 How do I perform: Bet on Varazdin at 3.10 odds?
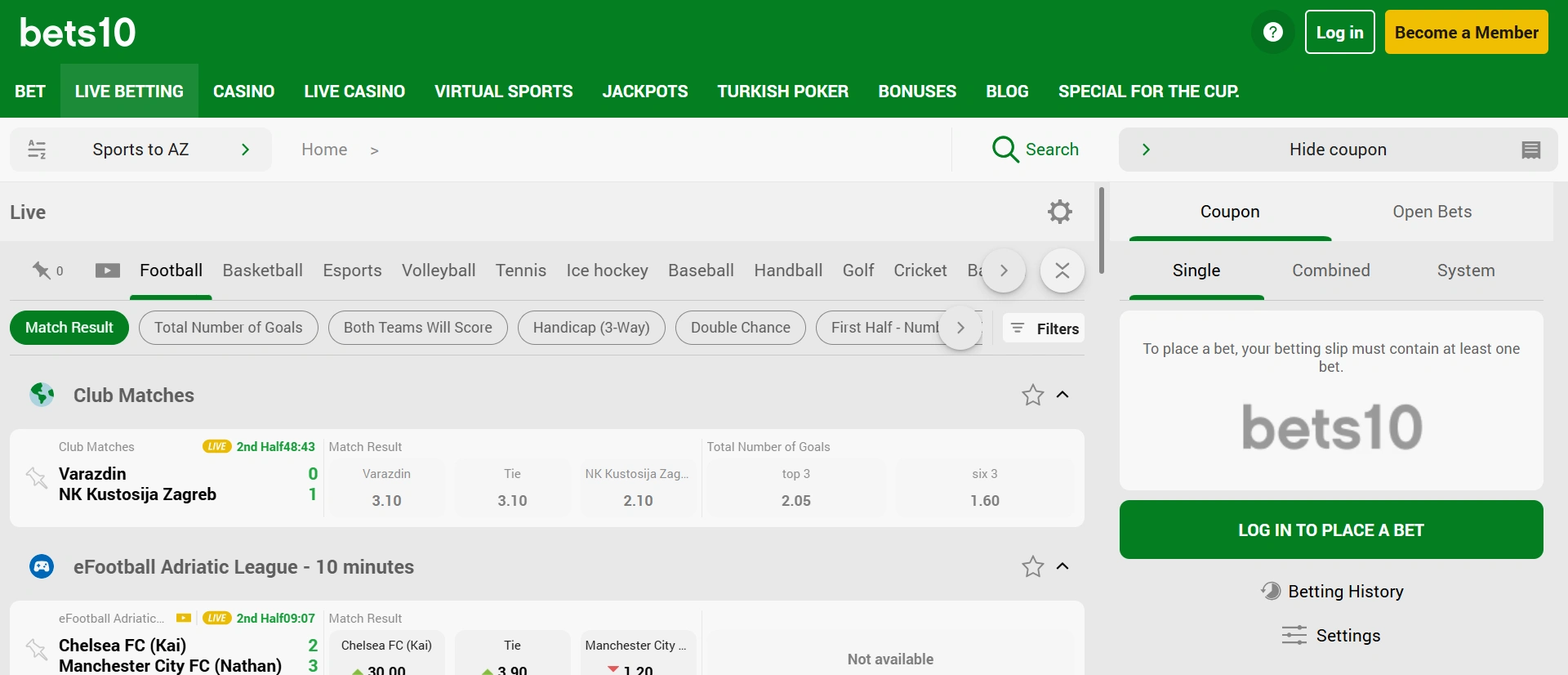386,488
